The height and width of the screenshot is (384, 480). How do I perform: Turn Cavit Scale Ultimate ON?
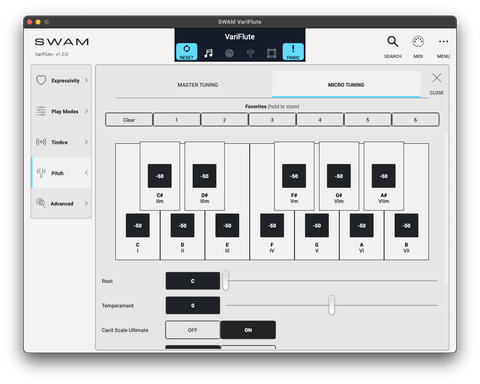tap(248, 330)
